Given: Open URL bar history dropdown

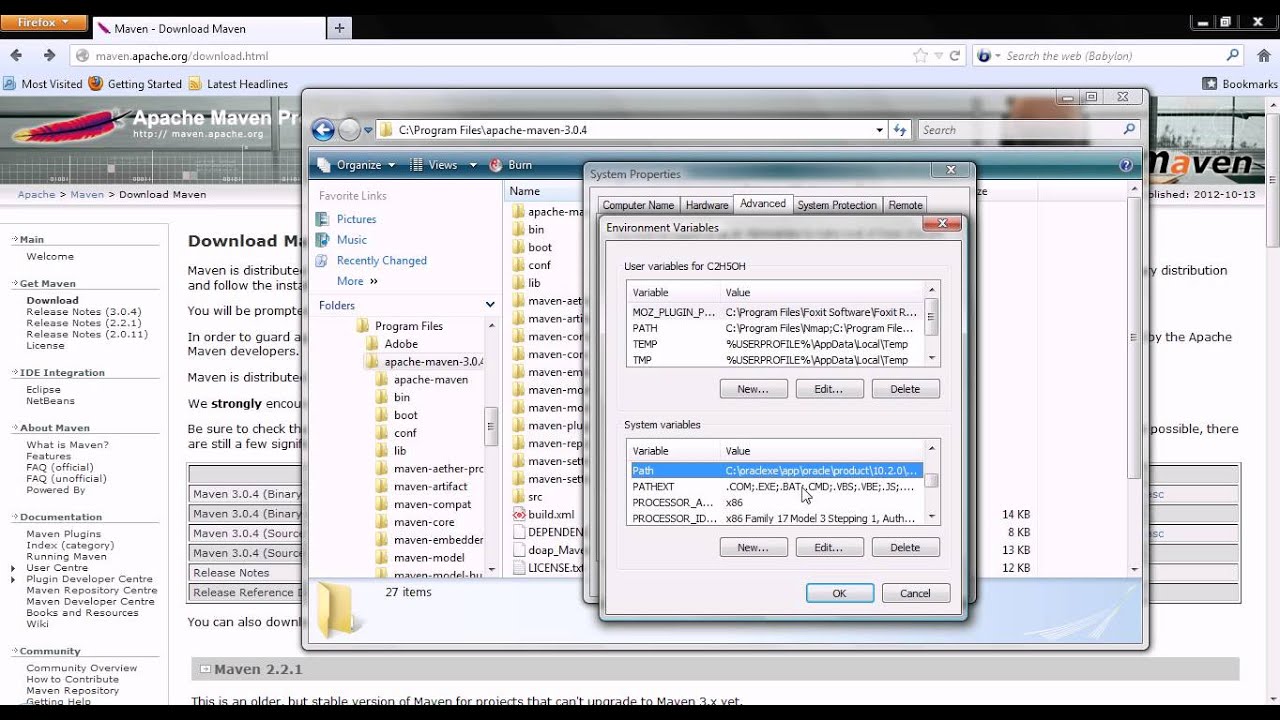Looking at the screenshot, I should tap(937, 56).
